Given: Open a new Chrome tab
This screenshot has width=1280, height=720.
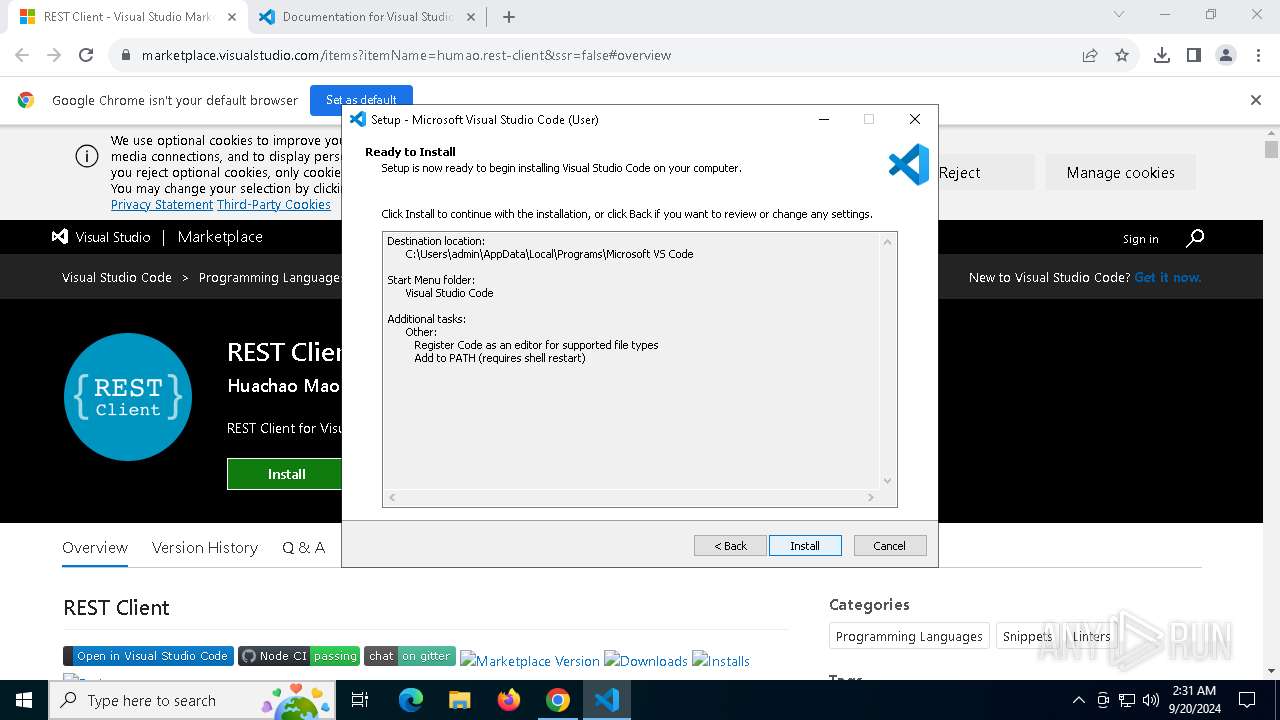Looking at the screenshot, I should tap(509, 17).
